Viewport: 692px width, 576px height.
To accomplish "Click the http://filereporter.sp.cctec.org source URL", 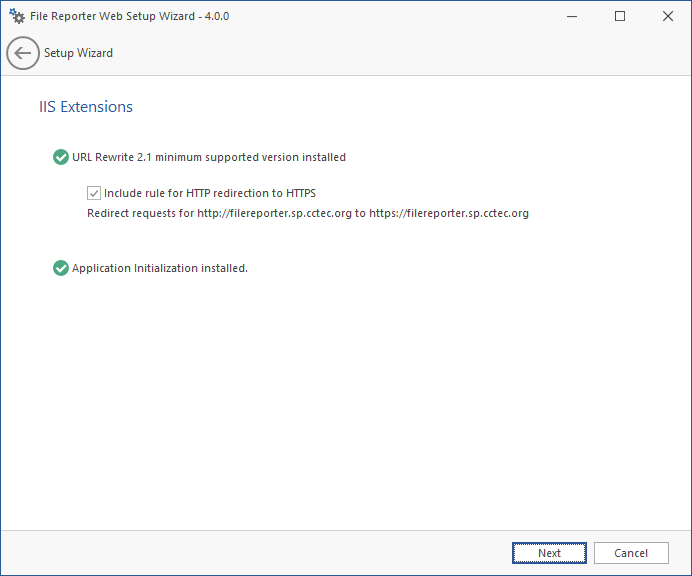I will 274,213.
